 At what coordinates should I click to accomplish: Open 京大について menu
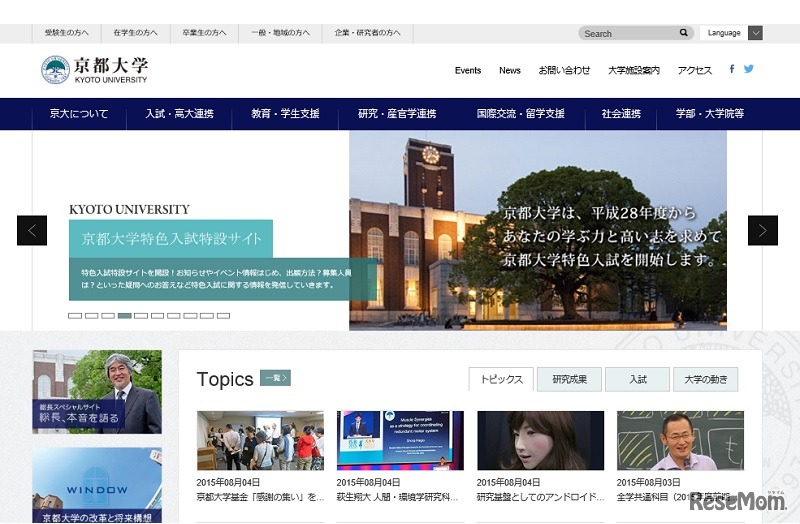(79, 114)
